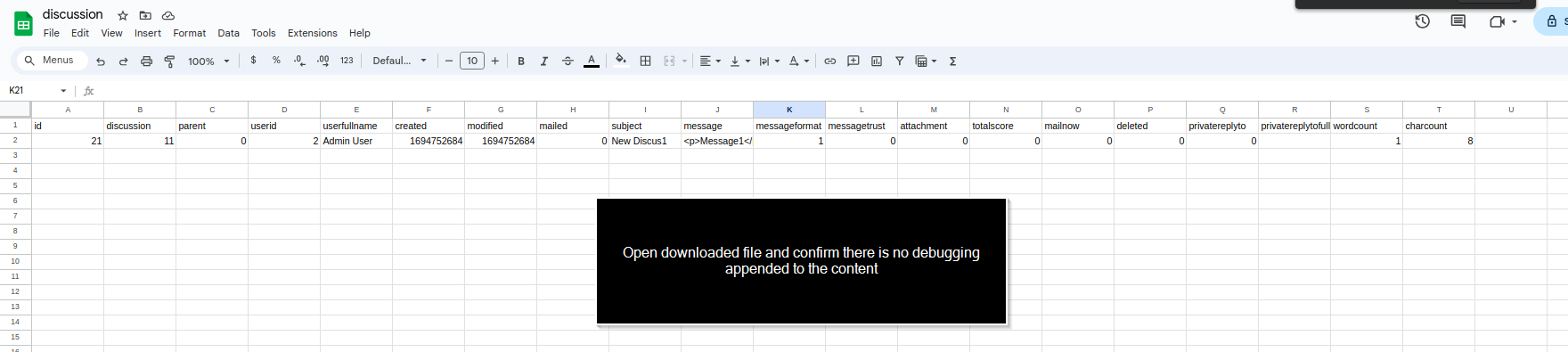Image resolution: width=1568 pixels, height=352 pixels.
Task: Open the borders menu
Action: [x=646, y=61]
